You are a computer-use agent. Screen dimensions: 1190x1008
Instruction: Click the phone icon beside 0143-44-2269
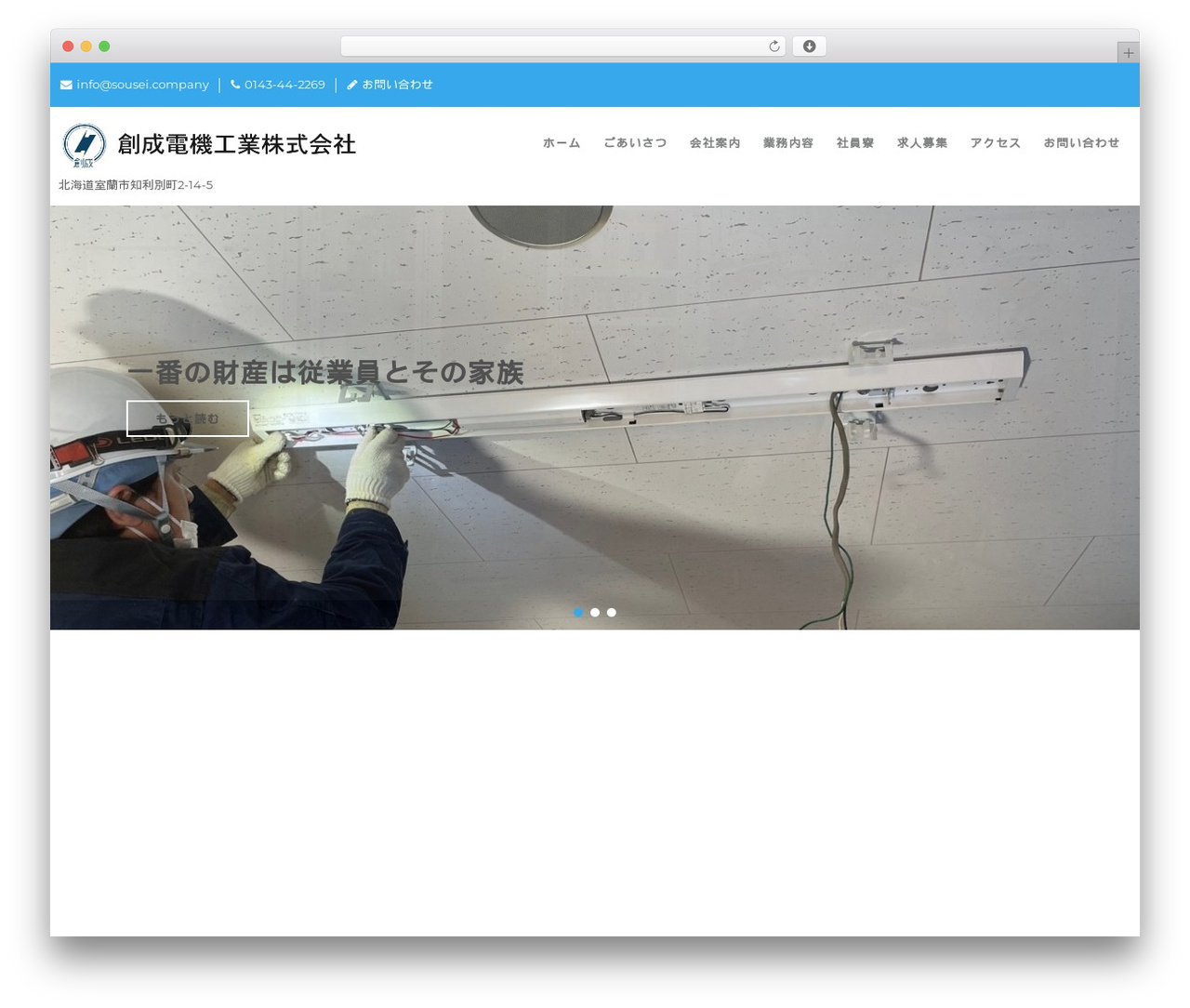coord(235,85)
